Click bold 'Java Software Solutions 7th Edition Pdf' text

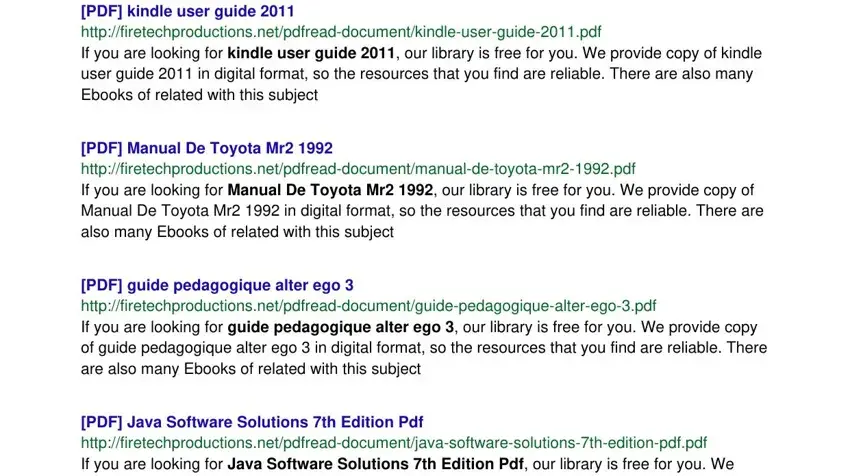pyautogui.click(x=375, y=464)
